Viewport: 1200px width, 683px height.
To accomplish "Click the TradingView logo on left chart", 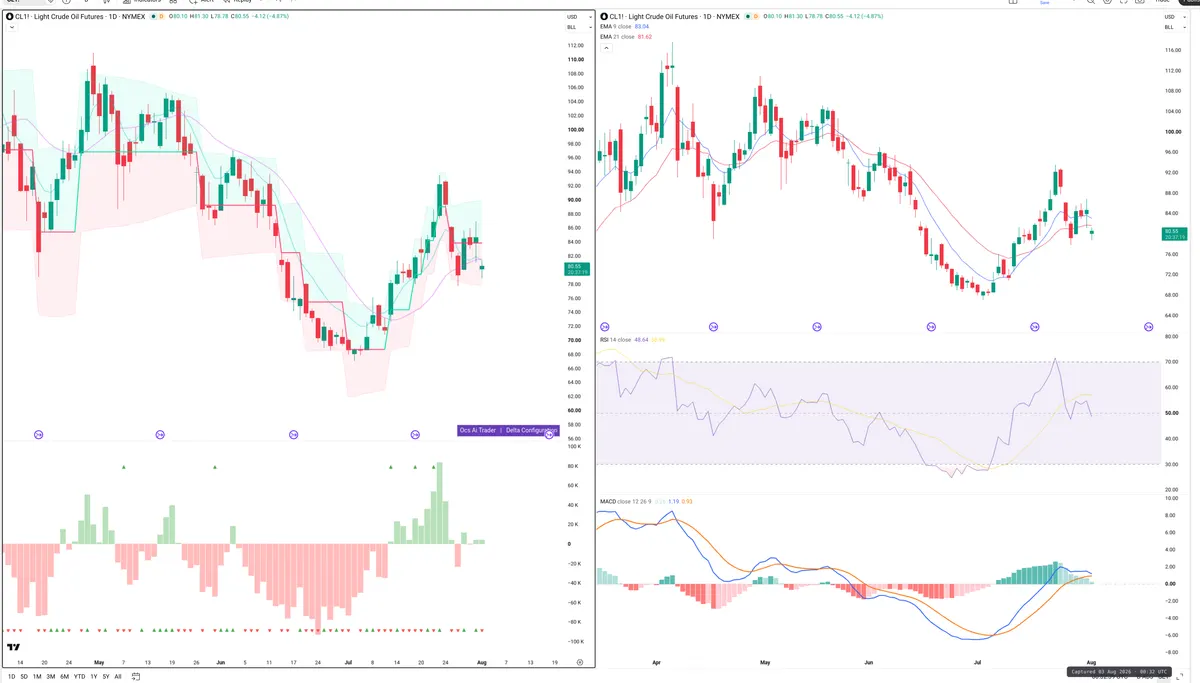I will 14,647.
